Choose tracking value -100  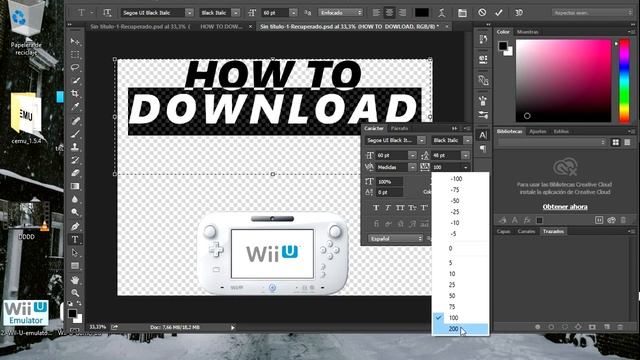[x=460, y=179]
